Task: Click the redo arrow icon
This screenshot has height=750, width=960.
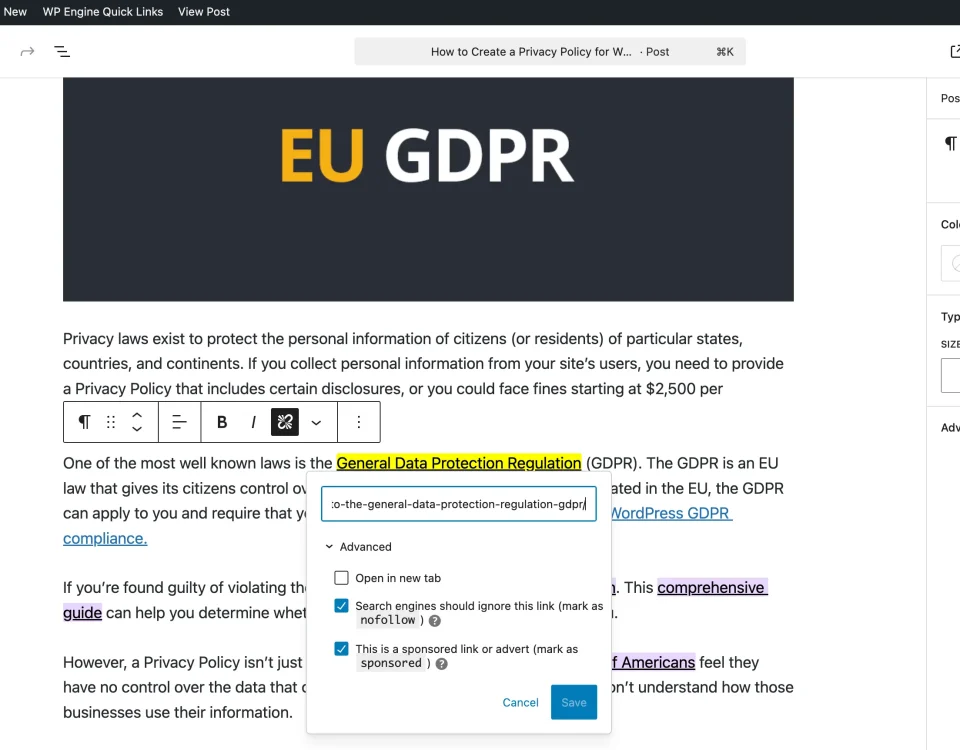Action: pos(27,51)
